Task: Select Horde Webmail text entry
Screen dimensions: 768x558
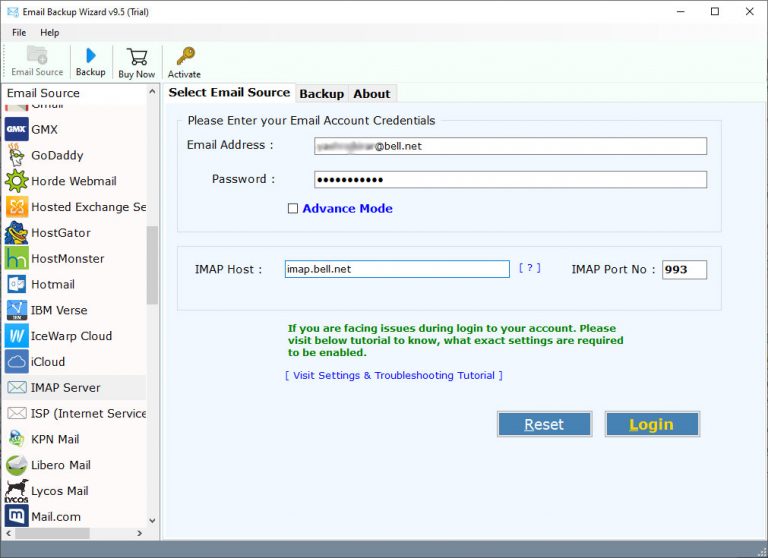Action: 74,181
